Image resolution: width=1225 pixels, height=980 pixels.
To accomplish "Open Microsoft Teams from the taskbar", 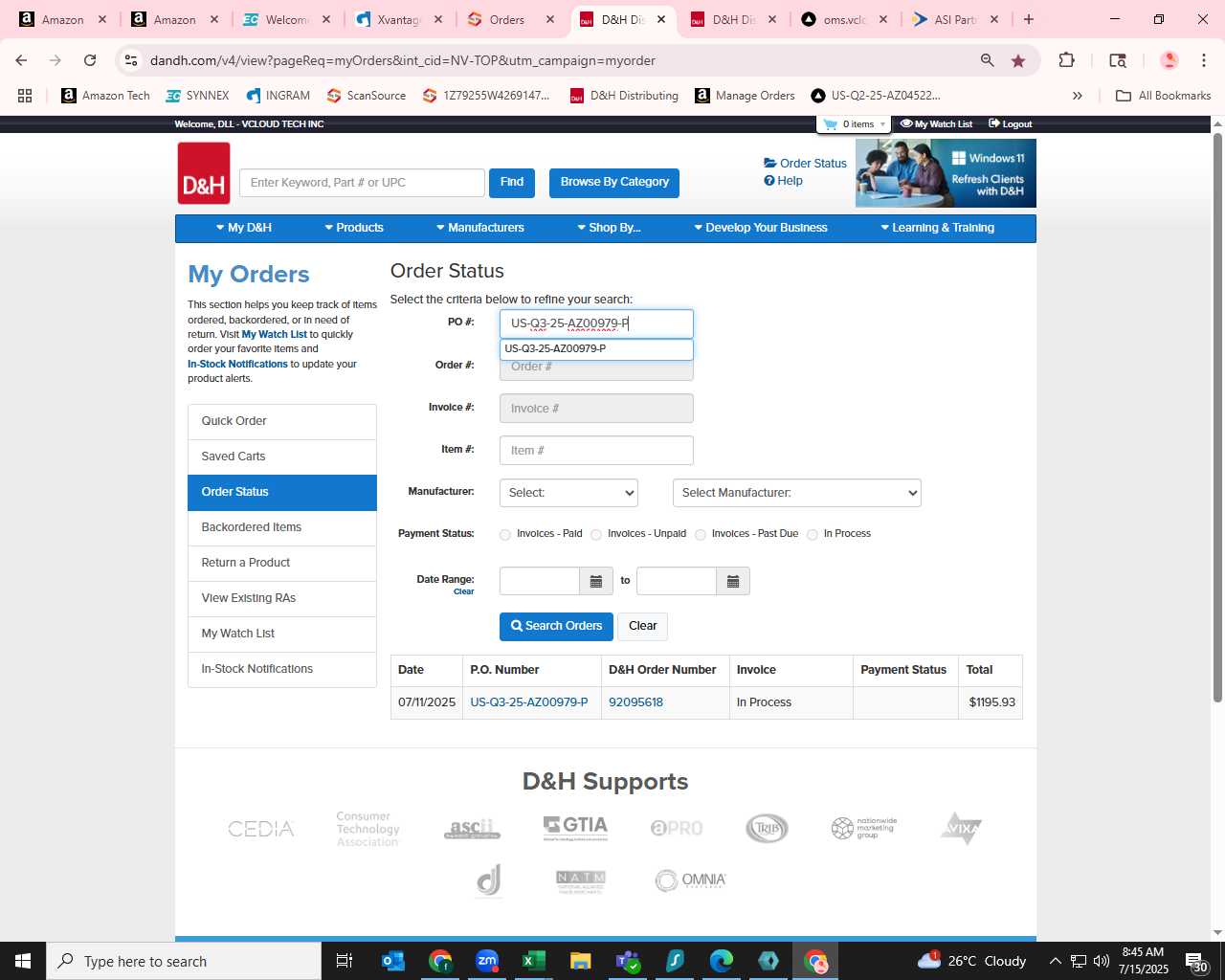I will pyautogui.click(x=627, y=961).
